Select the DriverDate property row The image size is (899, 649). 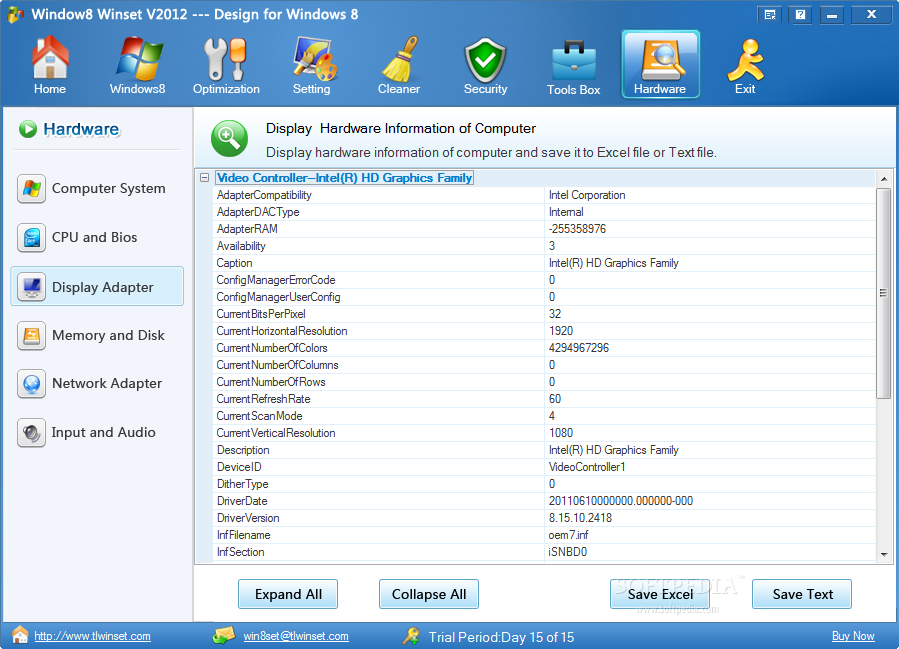point(544,501)
